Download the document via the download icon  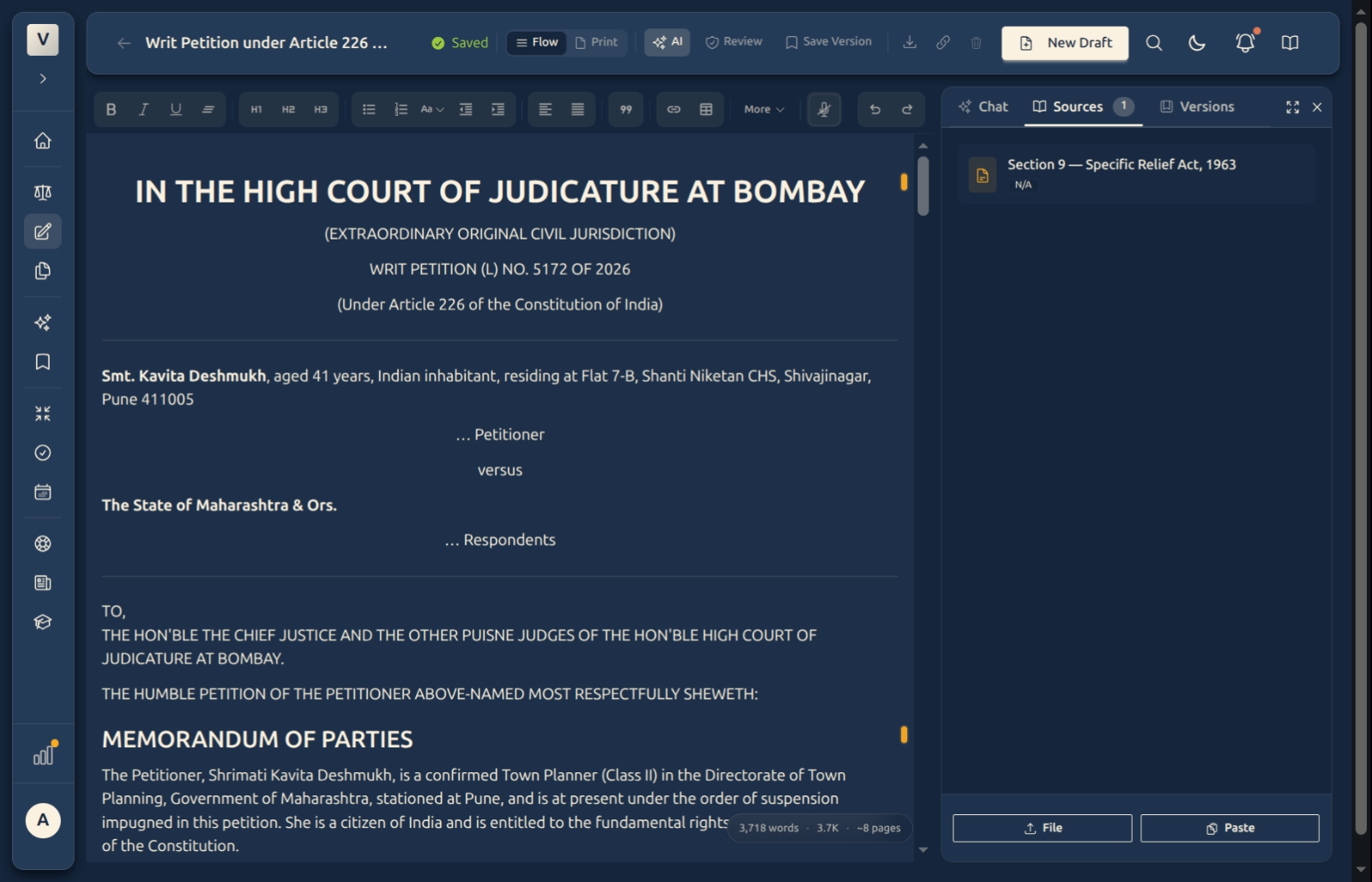coord(910,42)
